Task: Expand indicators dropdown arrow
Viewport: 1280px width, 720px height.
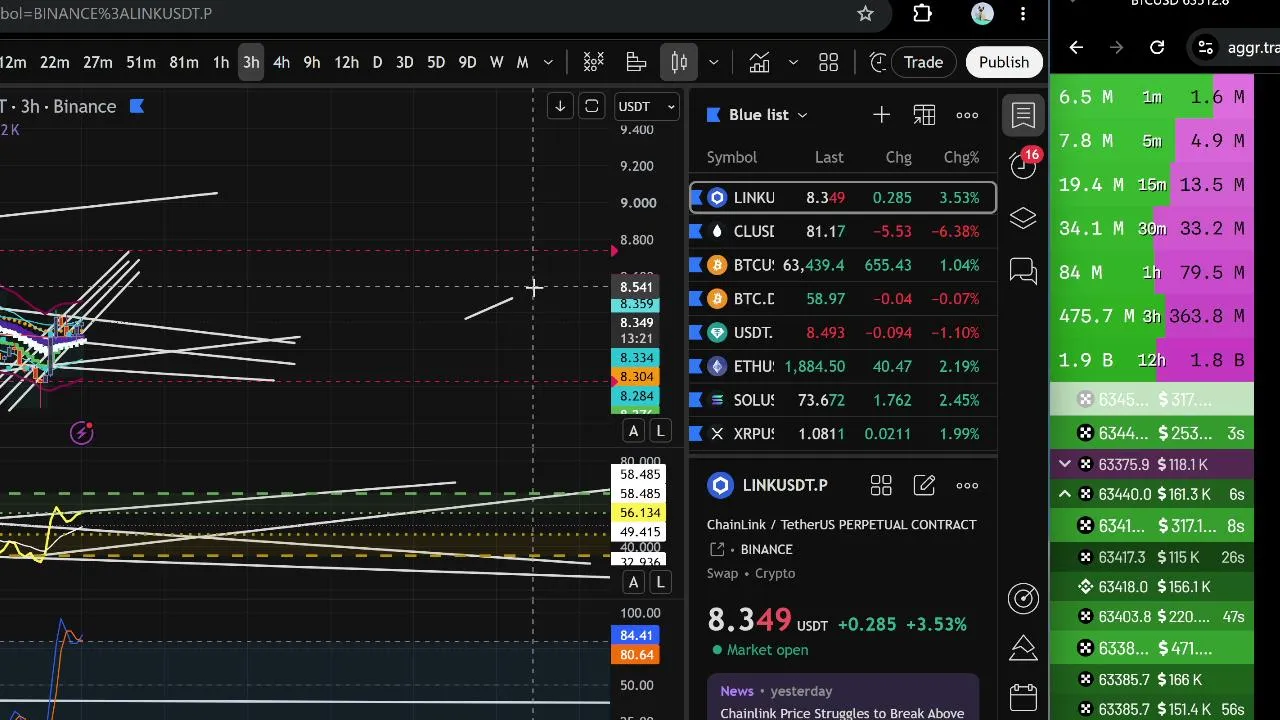Action: pos(793,62)
